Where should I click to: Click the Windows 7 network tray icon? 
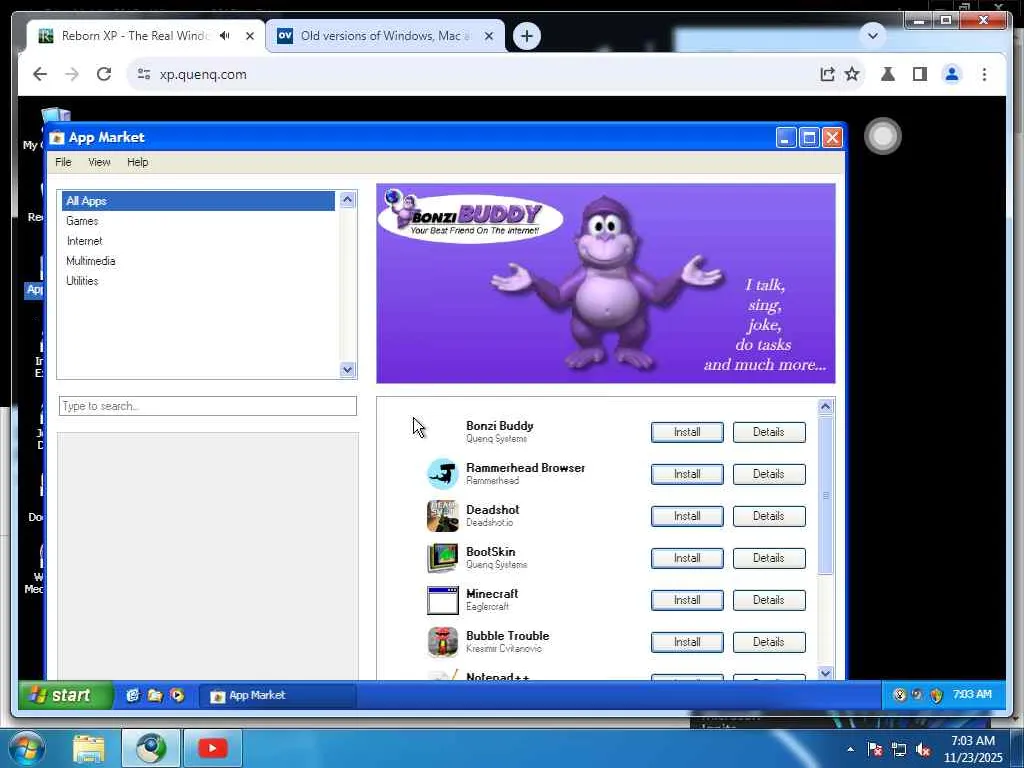[x=899, y=750]
